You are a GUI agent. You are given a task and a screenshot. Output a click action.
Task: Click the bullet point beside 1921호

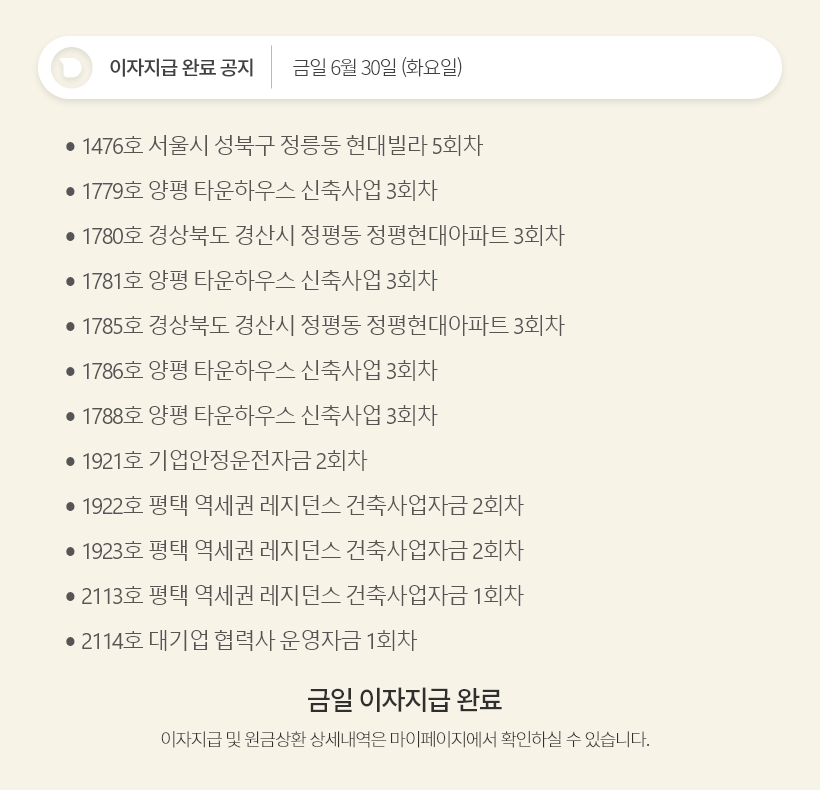click(x=70, y=462)
